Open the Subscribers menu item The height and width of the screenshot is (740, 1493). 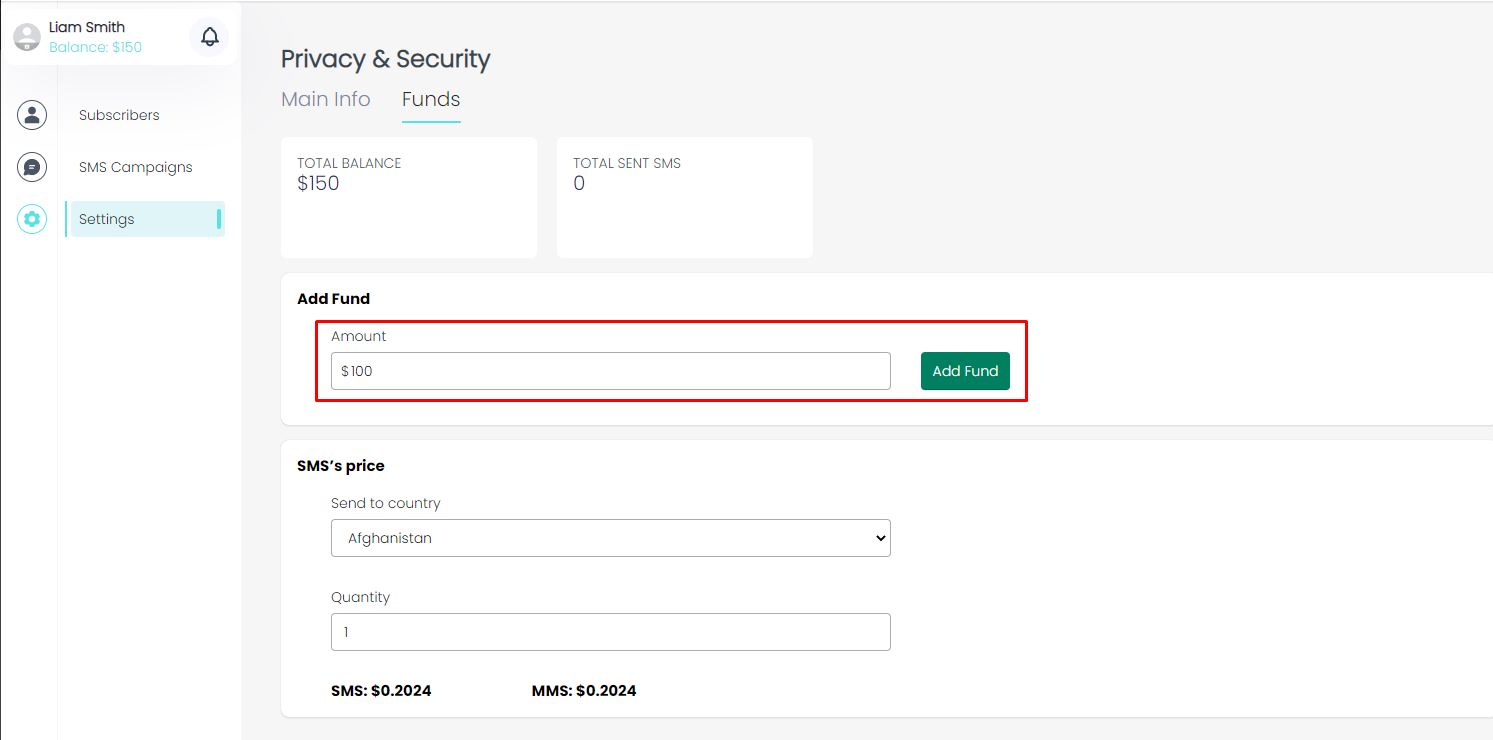(x=119, y=115)
